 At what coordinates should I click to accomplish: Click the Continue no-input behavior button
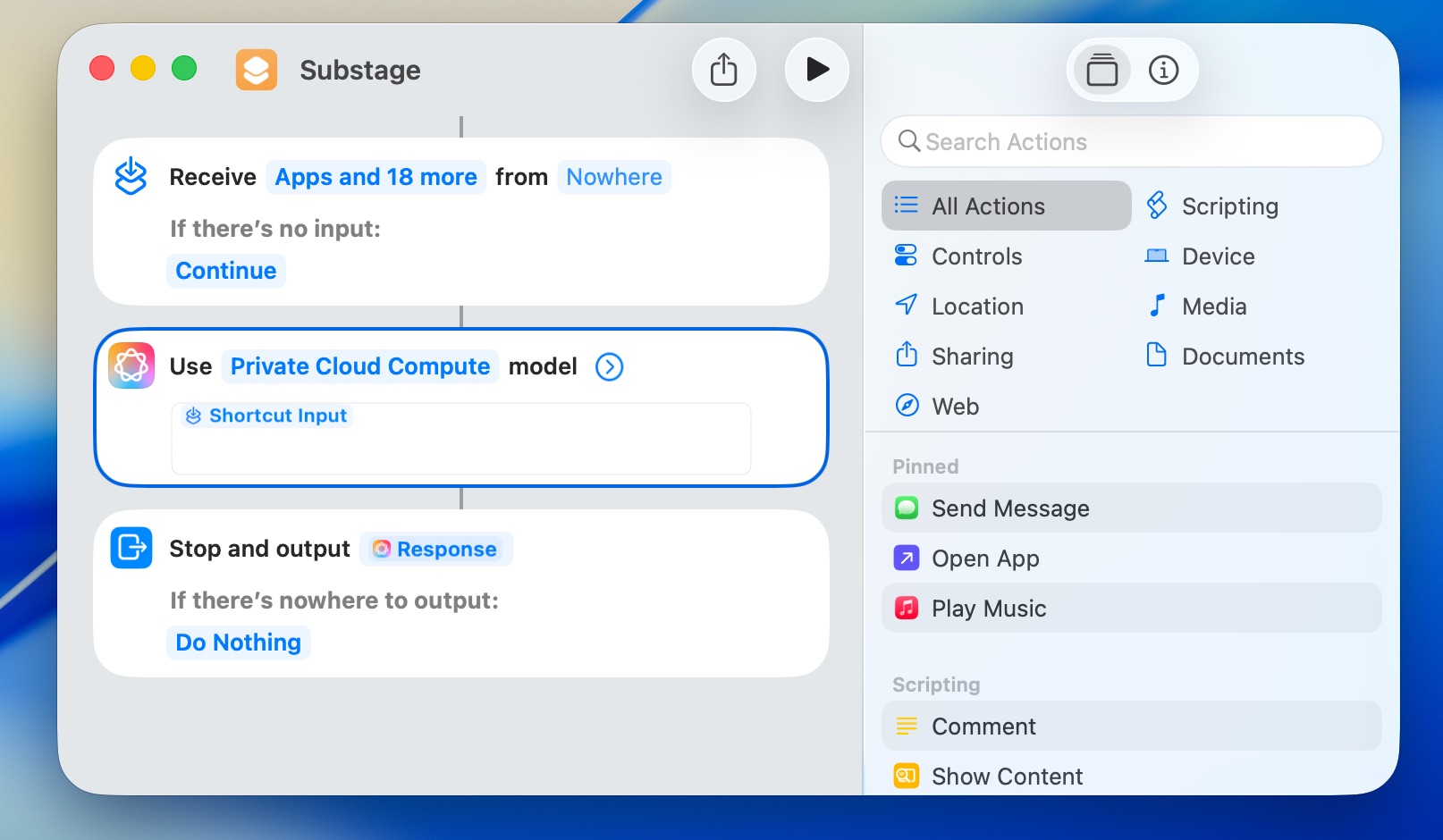click(225, 270)
